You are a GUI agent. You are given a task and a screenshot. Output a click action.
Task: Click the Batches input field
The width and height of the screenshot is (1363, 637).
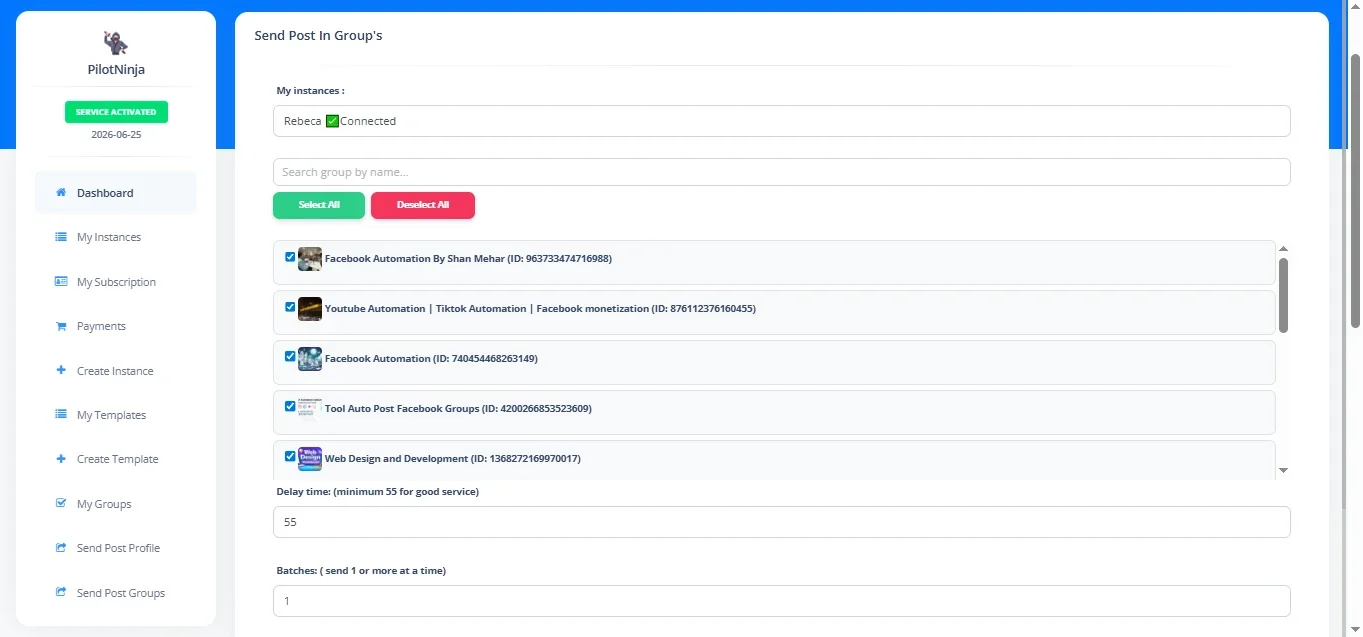[x=781, y=601]
